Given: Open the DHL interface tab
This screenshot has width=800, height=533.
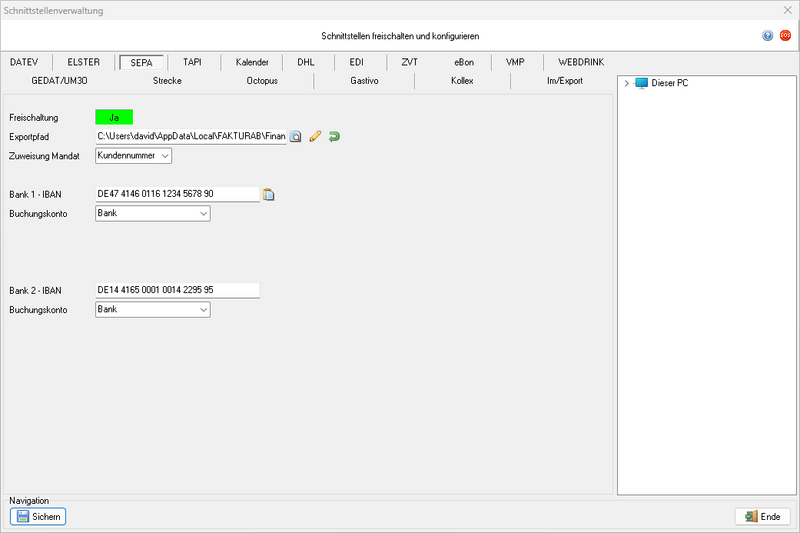Looking at the screenshot, I should pyautogui.click(x=305, y=62).
